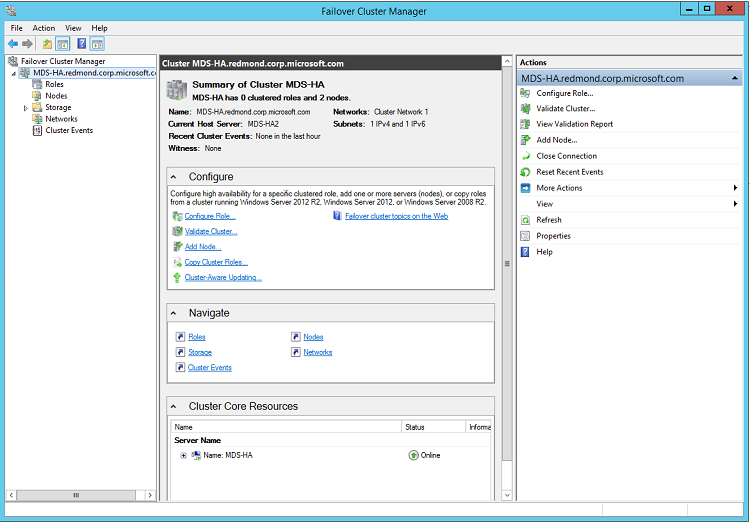Screen dimensions: 750x523
Task: Click the Refresh icon in Actions
Action: click(x=525, y=220)
